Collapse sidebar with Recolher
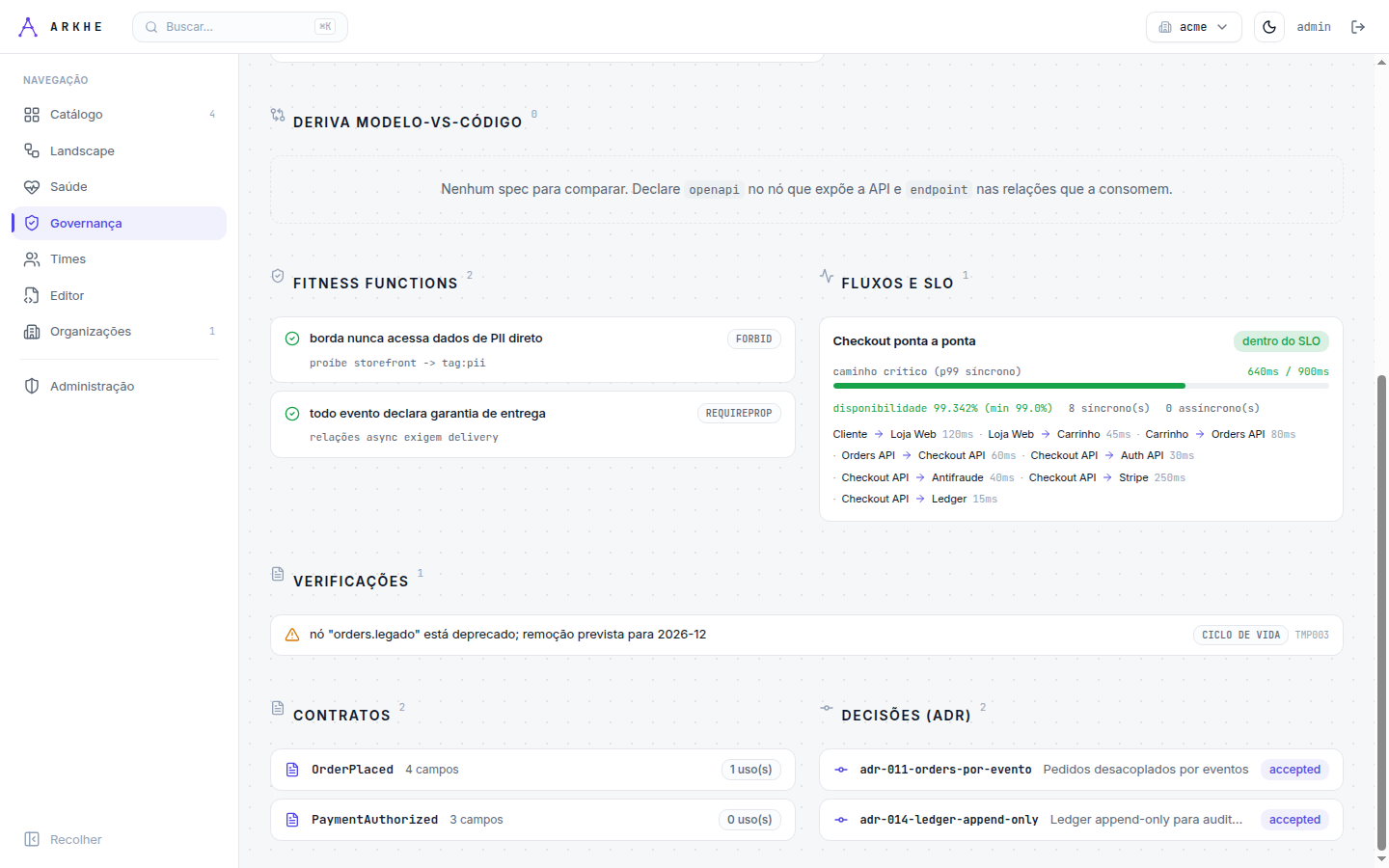Viewport: 1389px width, 868px height. [64, 839]
